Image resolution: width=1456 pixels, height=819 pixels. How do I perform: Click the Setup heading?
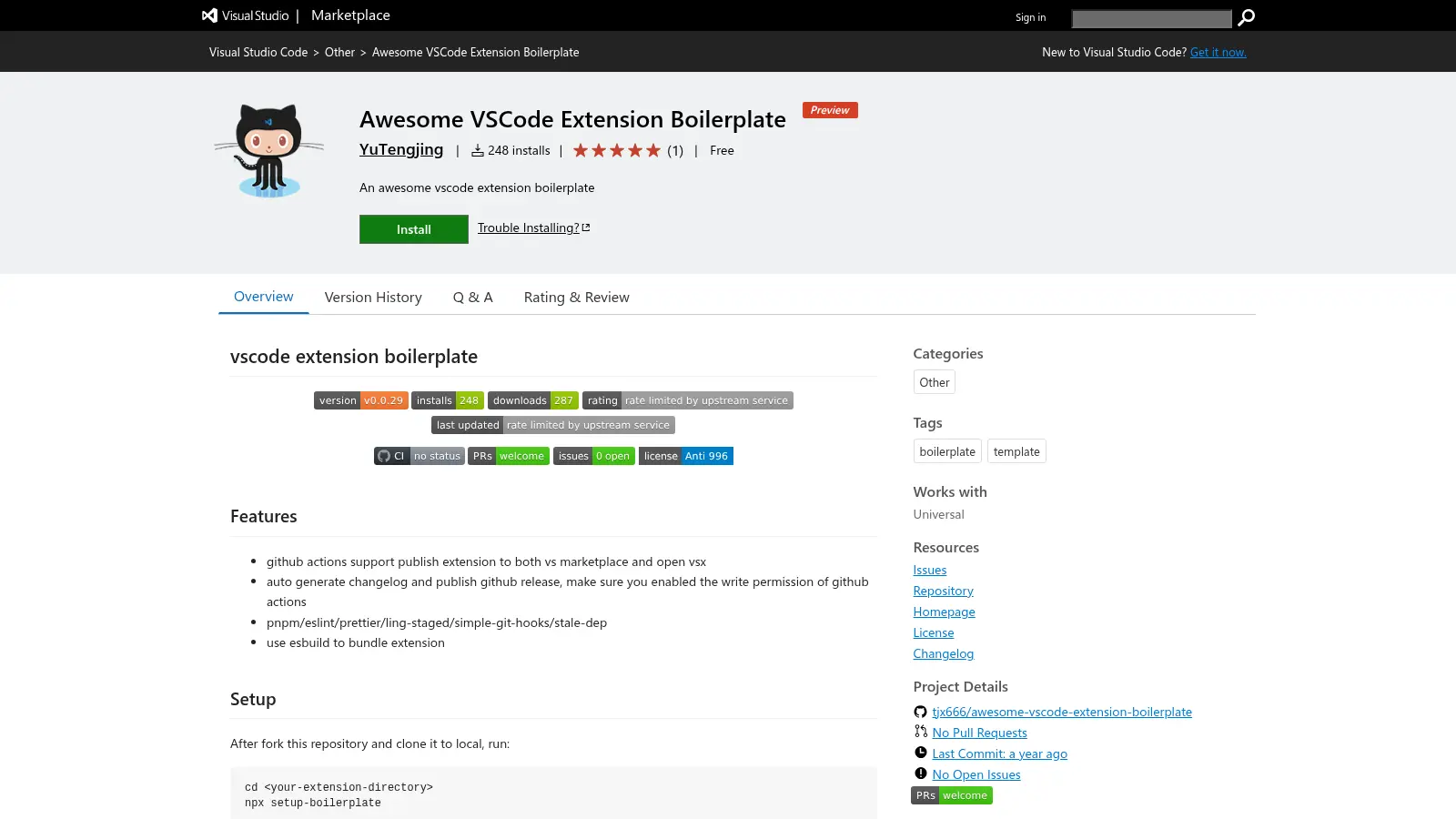253,699
